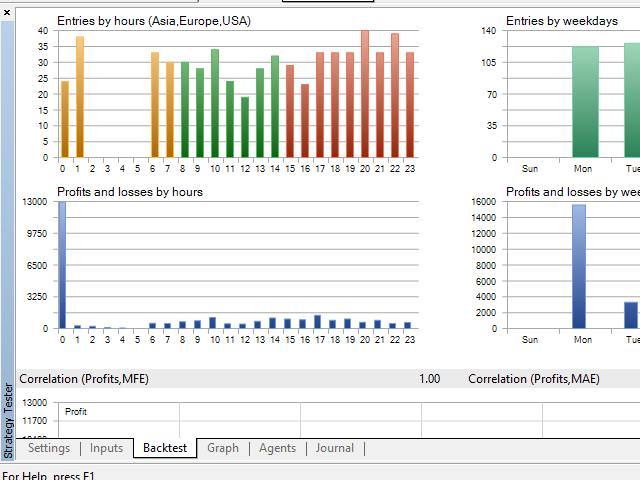This screenshot has width=640, height=480.
Task: Select the tallest red bar at hour 20
Action: [x=365, y=93]
